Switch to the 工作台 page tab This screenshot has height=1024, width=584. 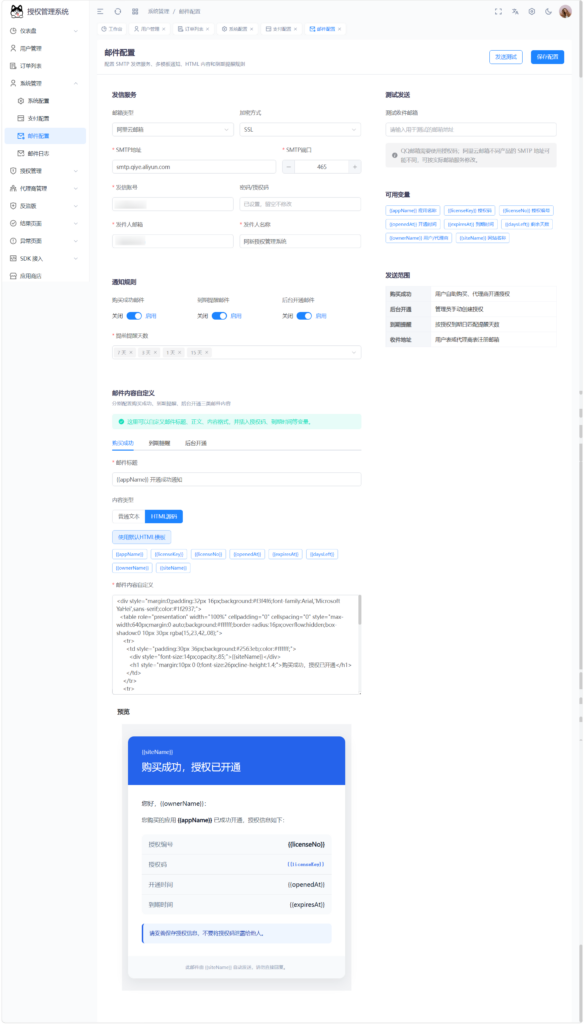[112, 29]
